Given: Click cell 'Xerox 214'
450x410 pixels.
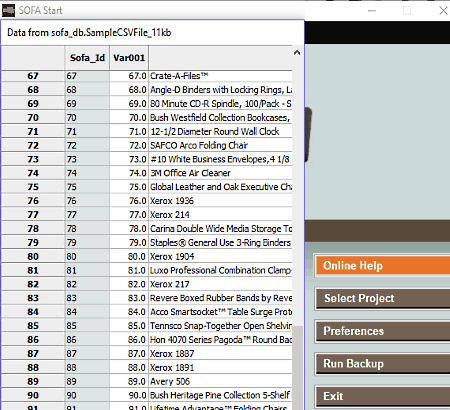Looking at the screenshot, I should click(220, 215).
